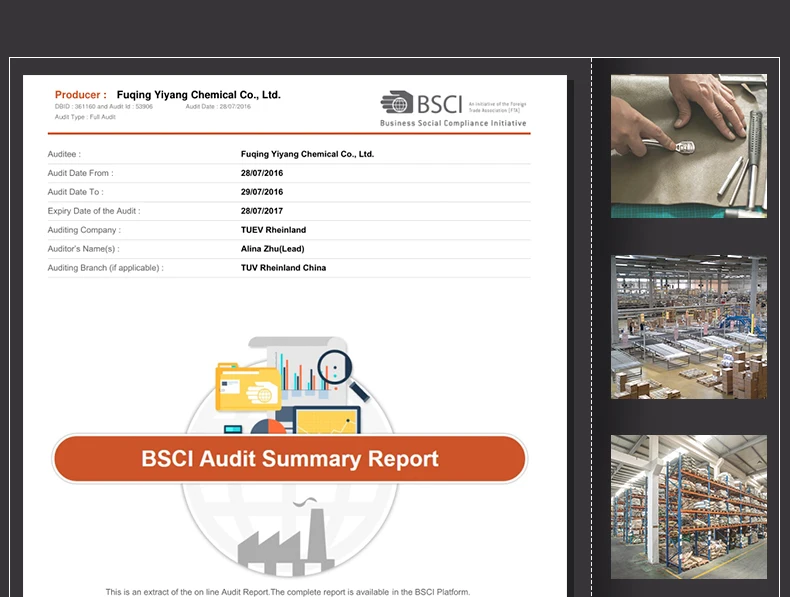Click the 'Producer :' label
This screenshot has width=790, height=597.
(x=81, y=95)
